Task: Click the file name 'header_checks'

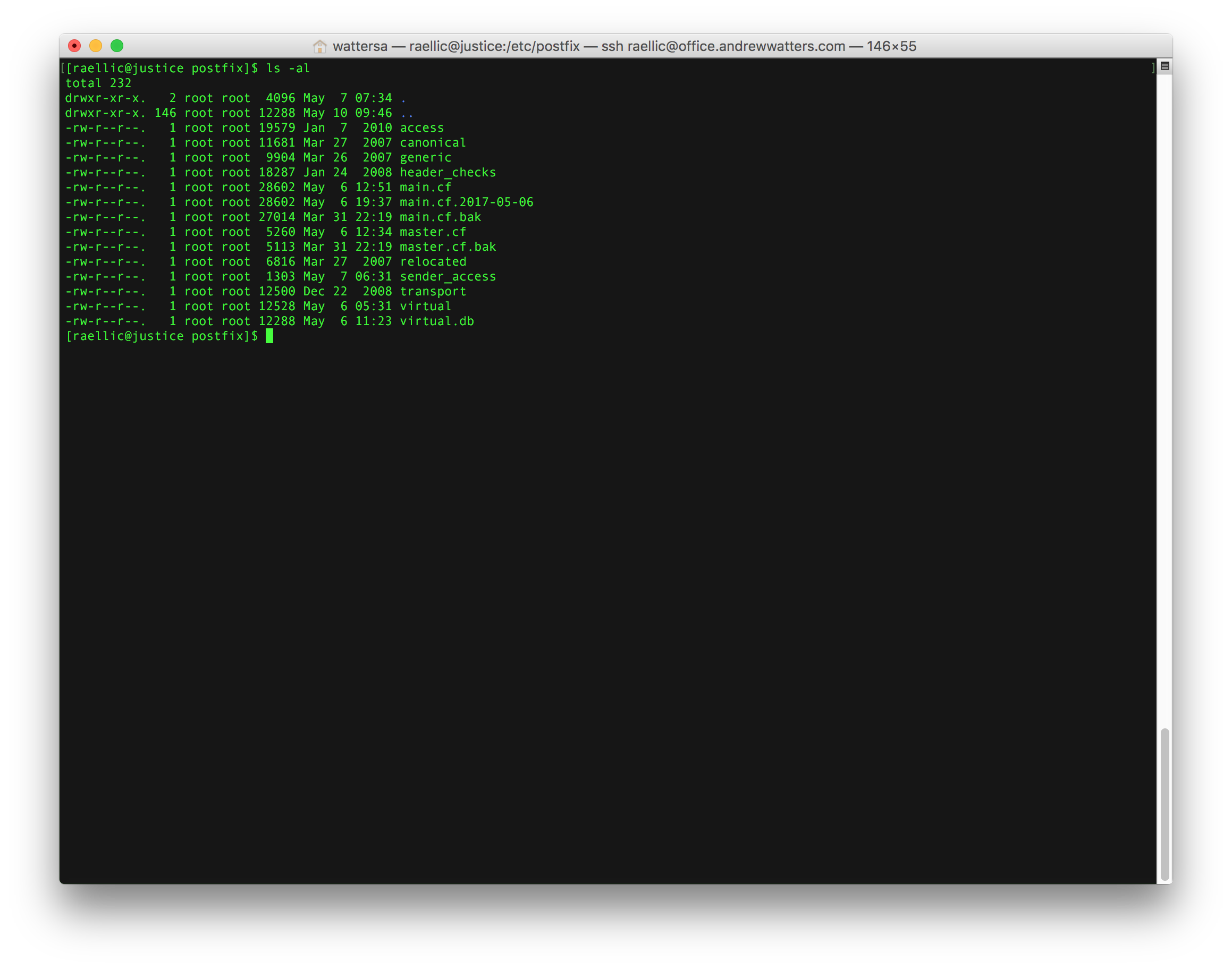Action: (x=448, y=173)
